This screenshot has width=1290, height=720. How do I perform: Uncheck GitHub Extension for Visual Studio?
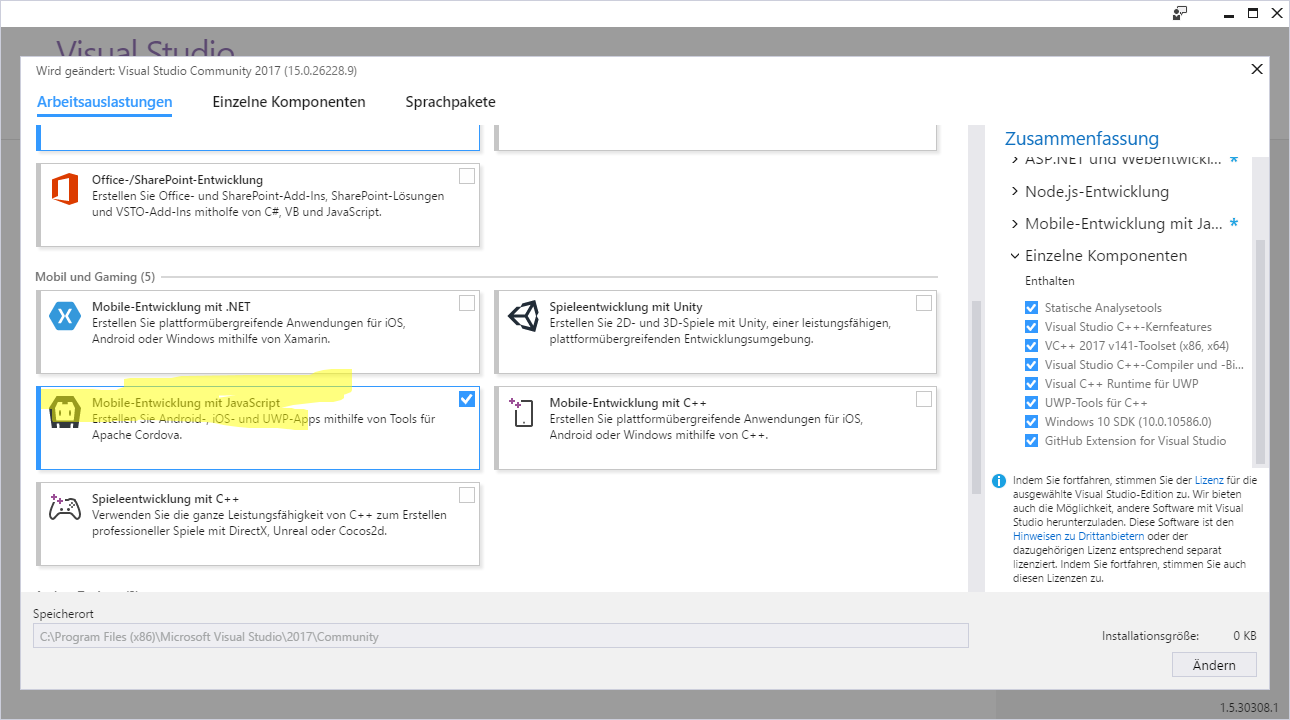click(x=1032, y=441)
